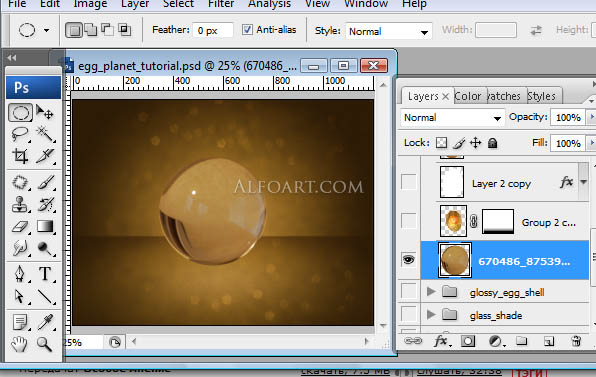Click the Link Layers icon in Layers panel
Image resolution: width=596 pixels, height=377 pixels.
coord(413,341)
